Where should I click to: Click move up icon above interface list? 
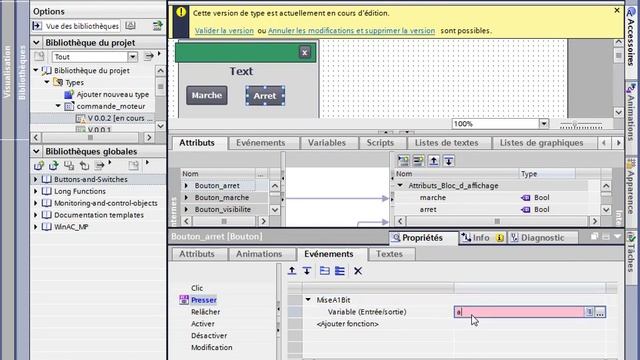(x=433, y=161)
